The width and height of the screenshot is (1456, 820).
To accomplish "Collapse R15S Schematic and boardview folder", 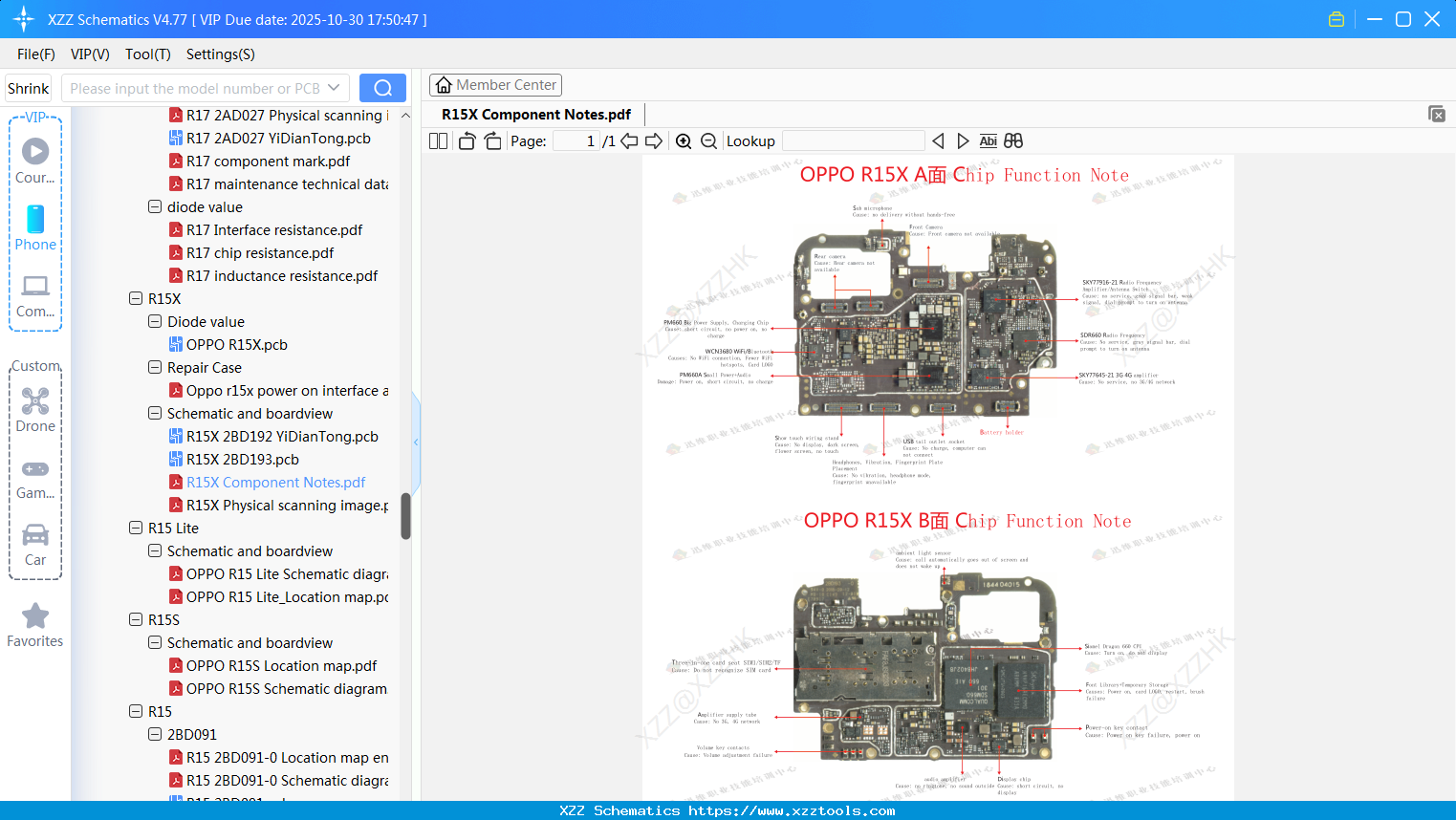I will point(155,642).
